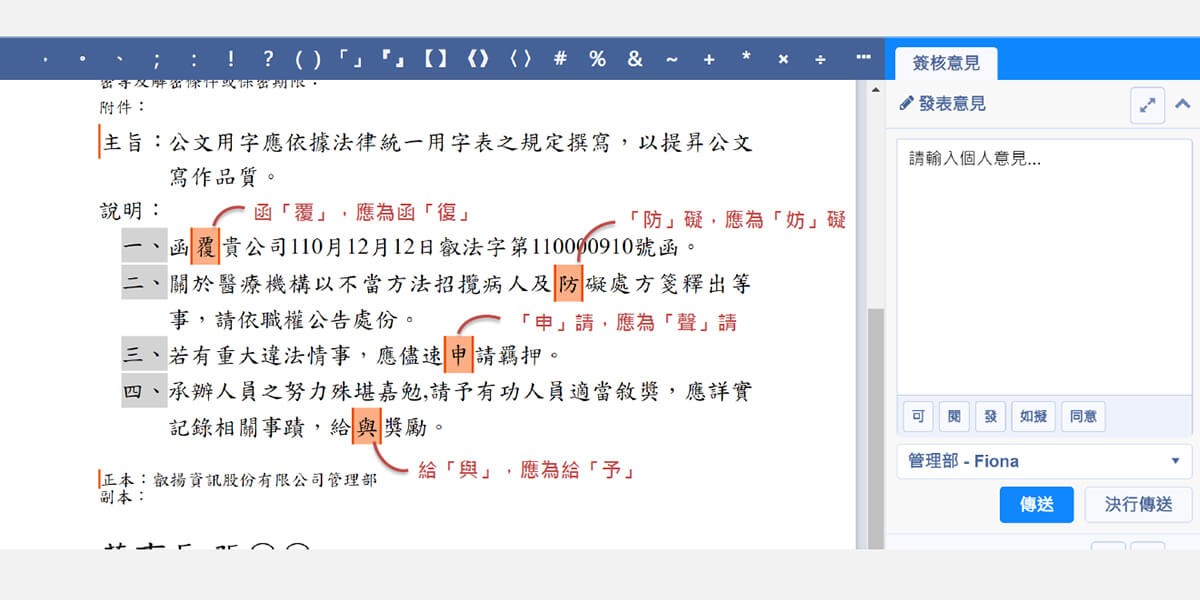This screenshot has height=600, width=1200.
Task: Insert a question mark symbol
Action: [266, 59]
